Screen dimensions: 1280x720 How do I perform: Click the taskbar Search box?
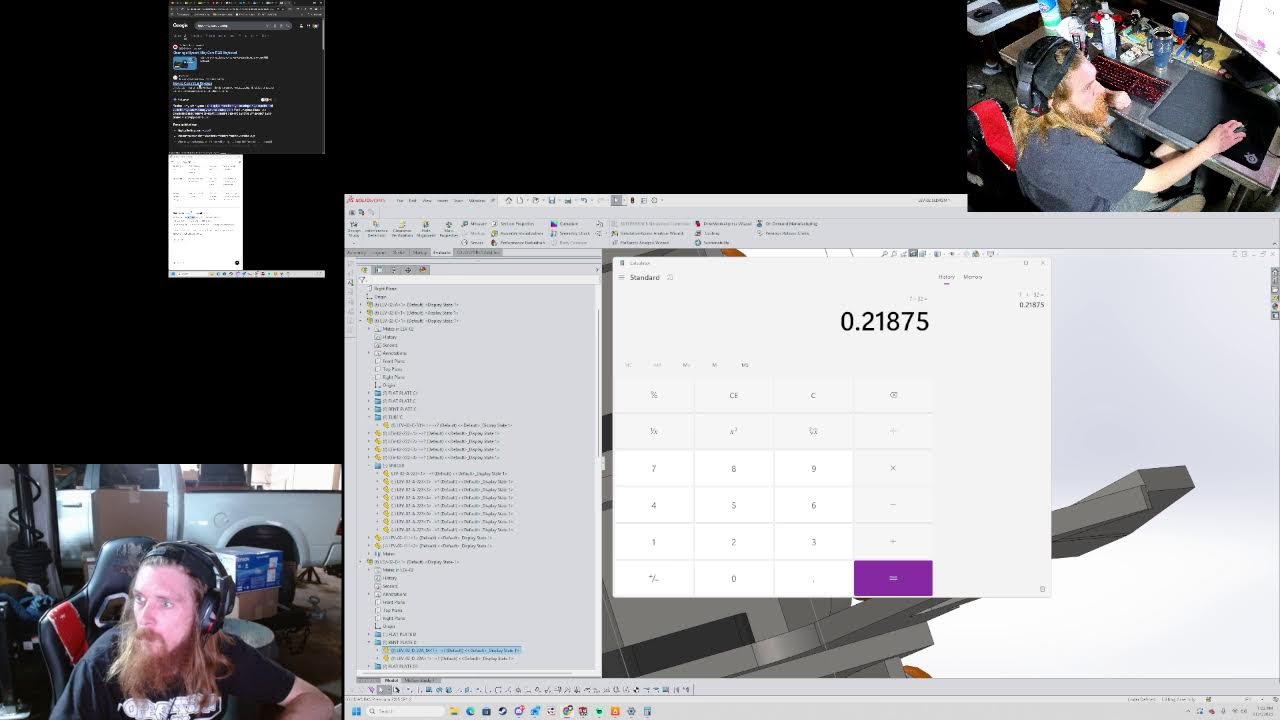coord(407,711)
